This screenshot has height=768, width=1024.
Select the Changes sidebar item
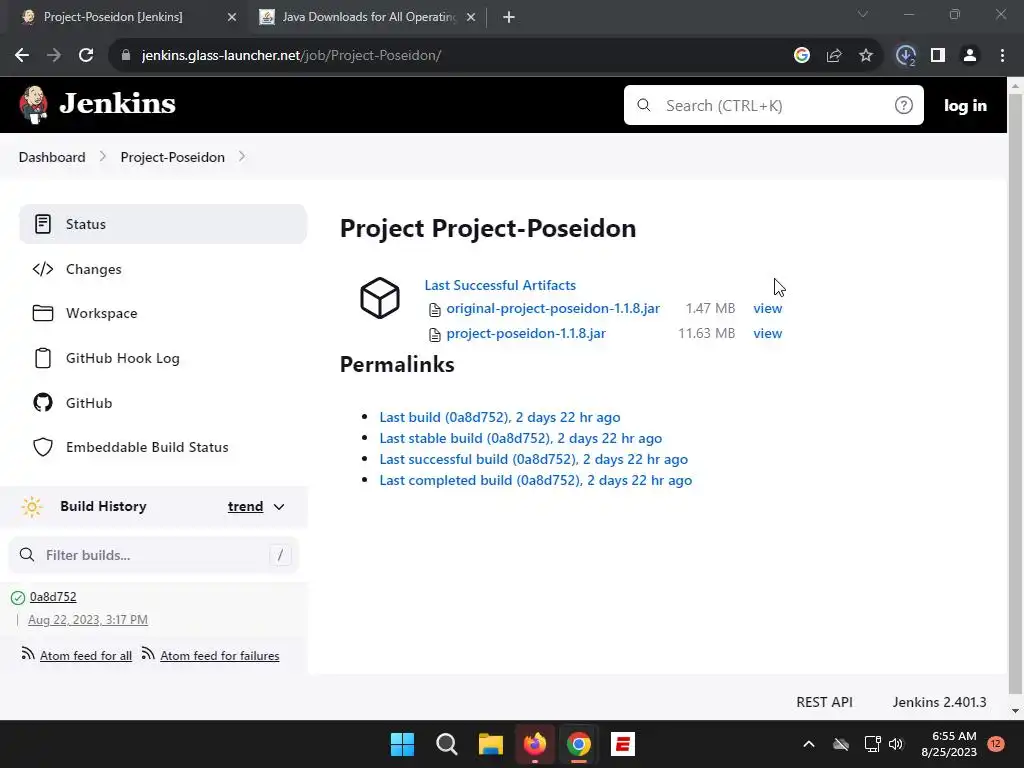point(163,269)
